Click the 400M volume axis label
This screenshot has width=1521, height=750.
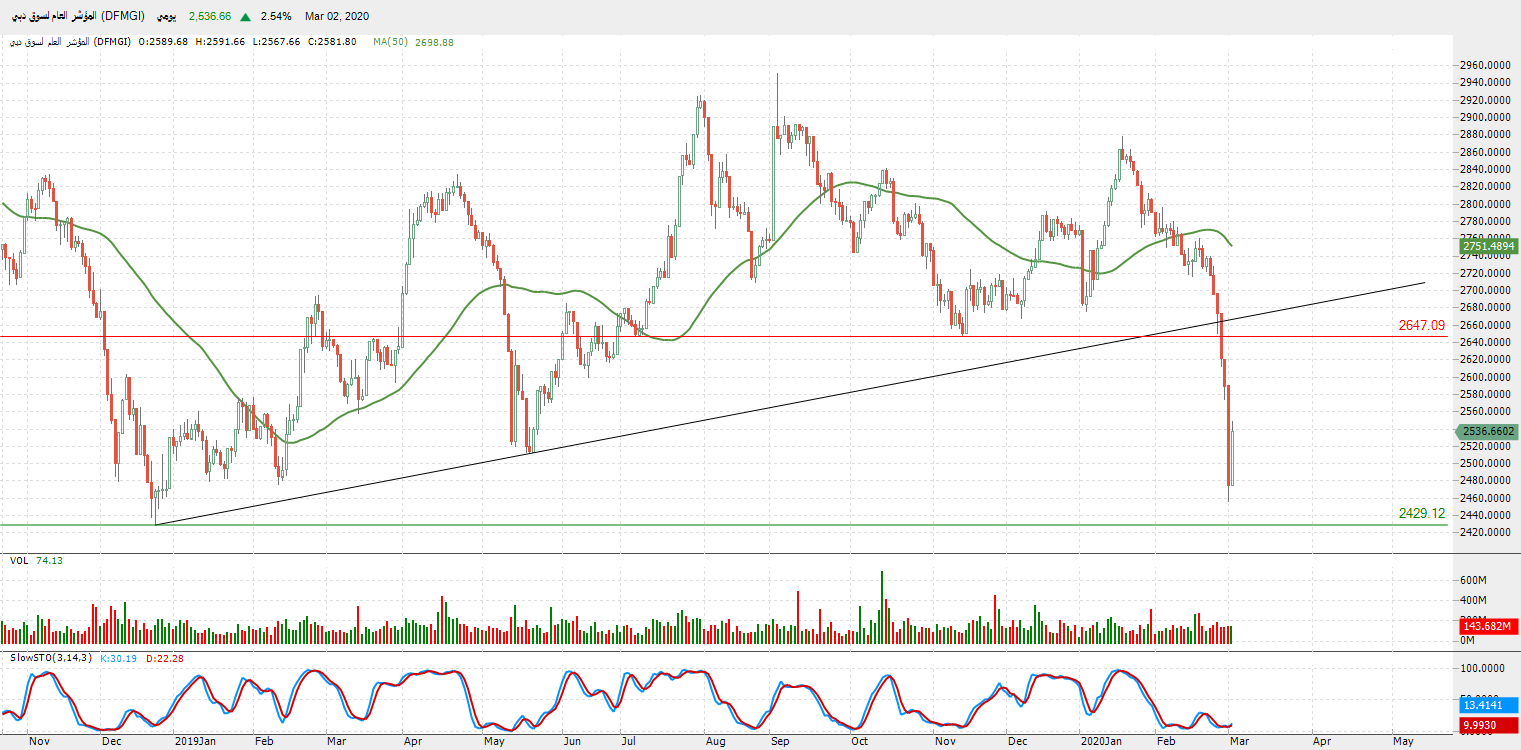point(1476,601)
